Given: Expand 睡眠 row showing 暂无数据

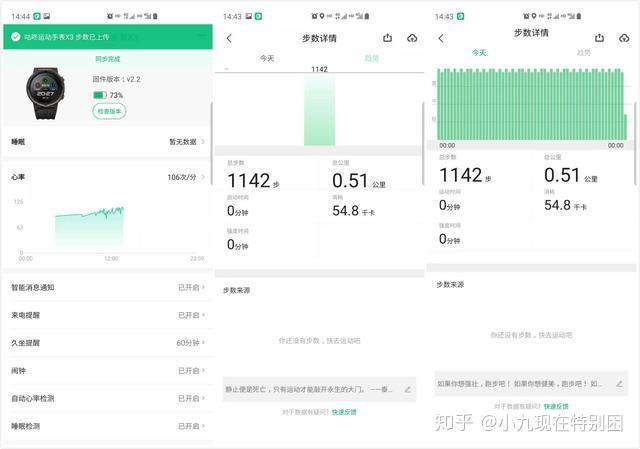Looking at the screenshot, I should click(108, 142).
